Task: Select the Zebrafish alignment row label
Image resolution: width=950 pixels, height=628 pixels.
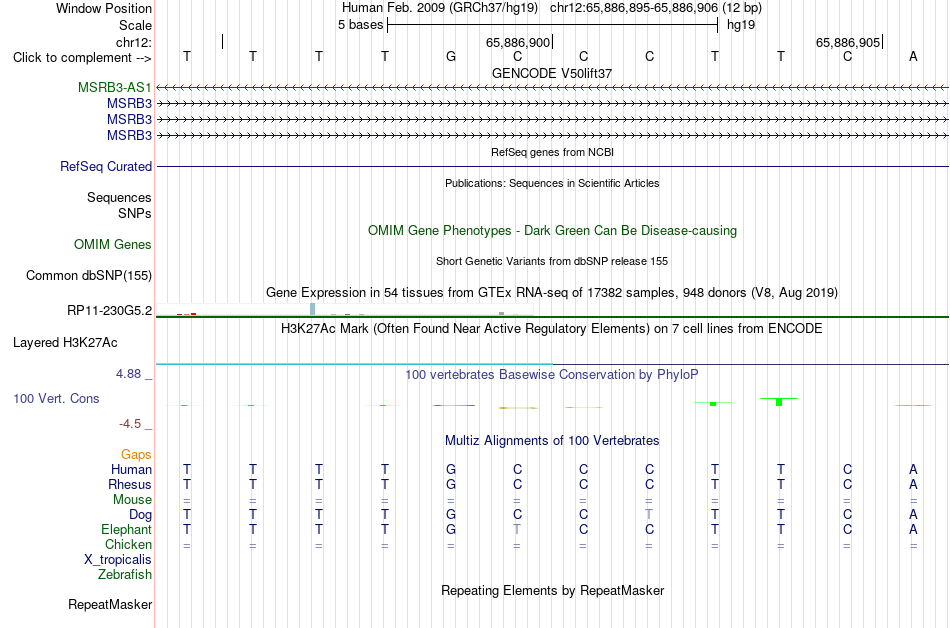Action: 125,575
